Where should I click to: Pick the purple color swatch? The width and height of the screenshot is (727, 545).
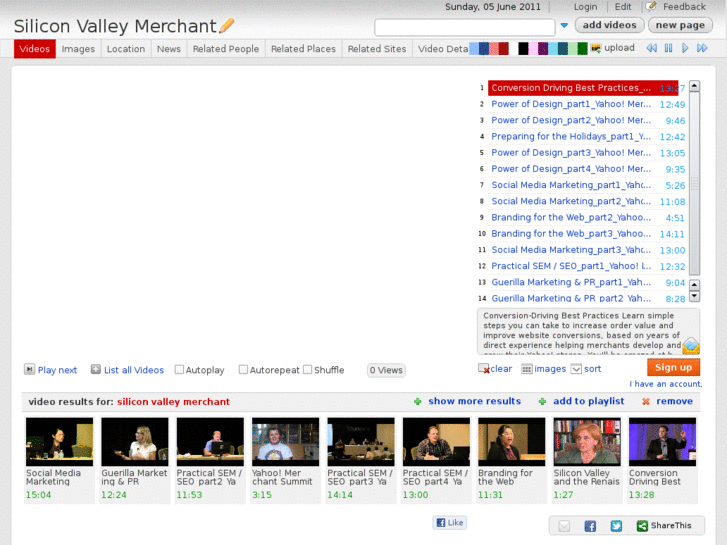(x=543, y=48)
